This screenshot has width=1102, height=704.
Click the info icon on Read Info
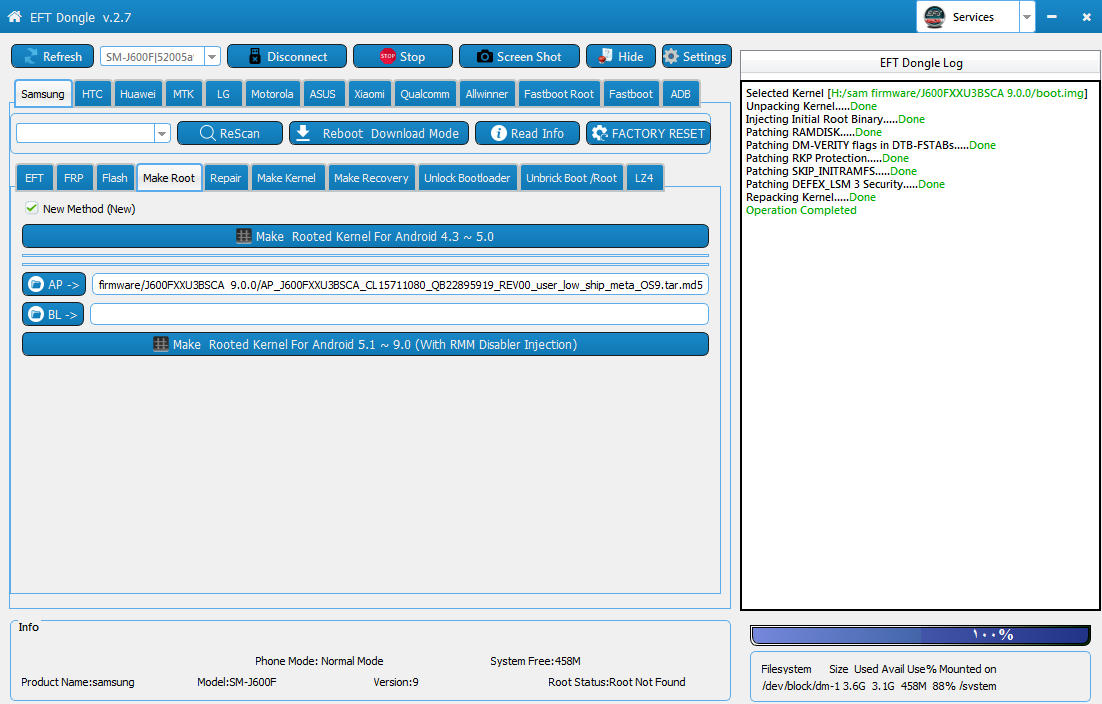pyautogui.click(x=498, y=133)
